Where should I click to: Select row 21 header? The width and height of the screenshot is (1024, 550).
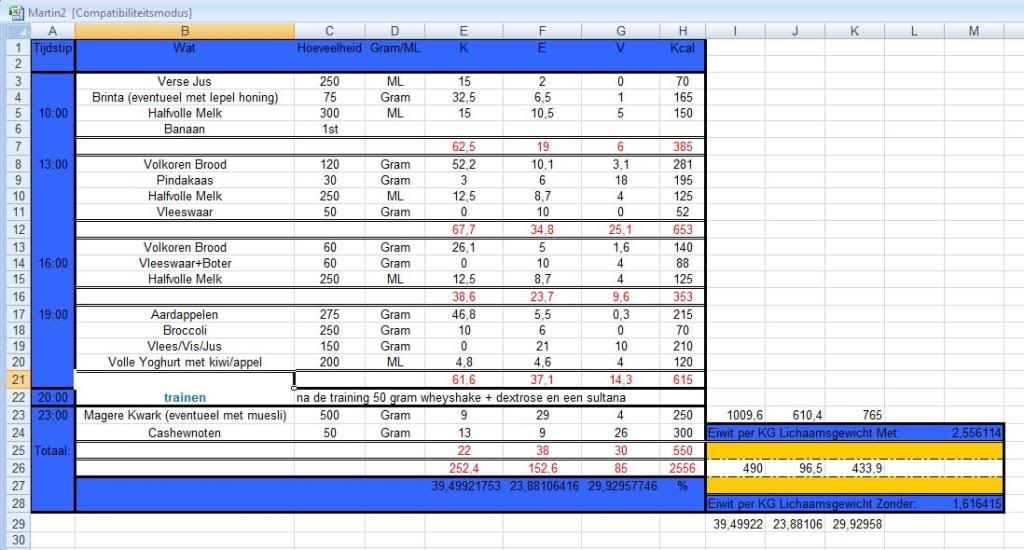[x=15, y=380]
